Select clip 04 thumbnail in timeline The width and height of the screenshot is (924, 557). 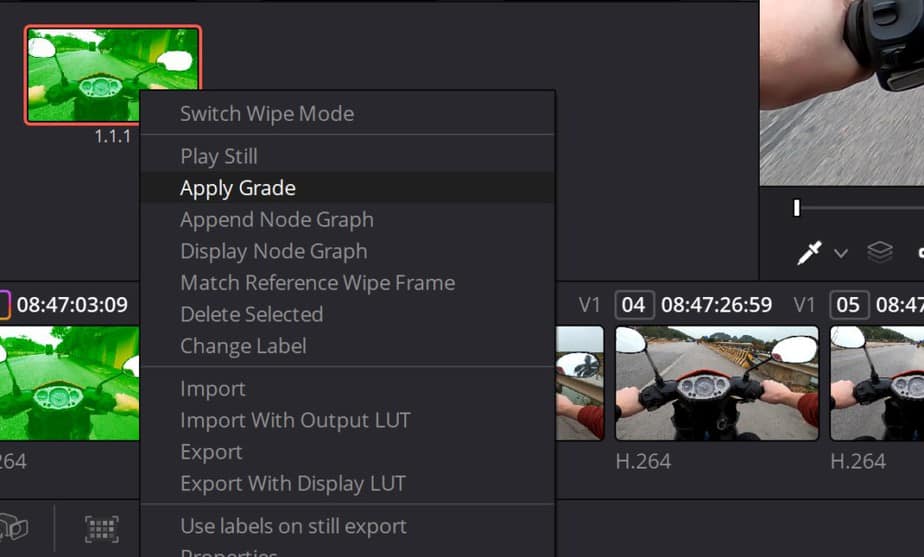pos(717,383)
